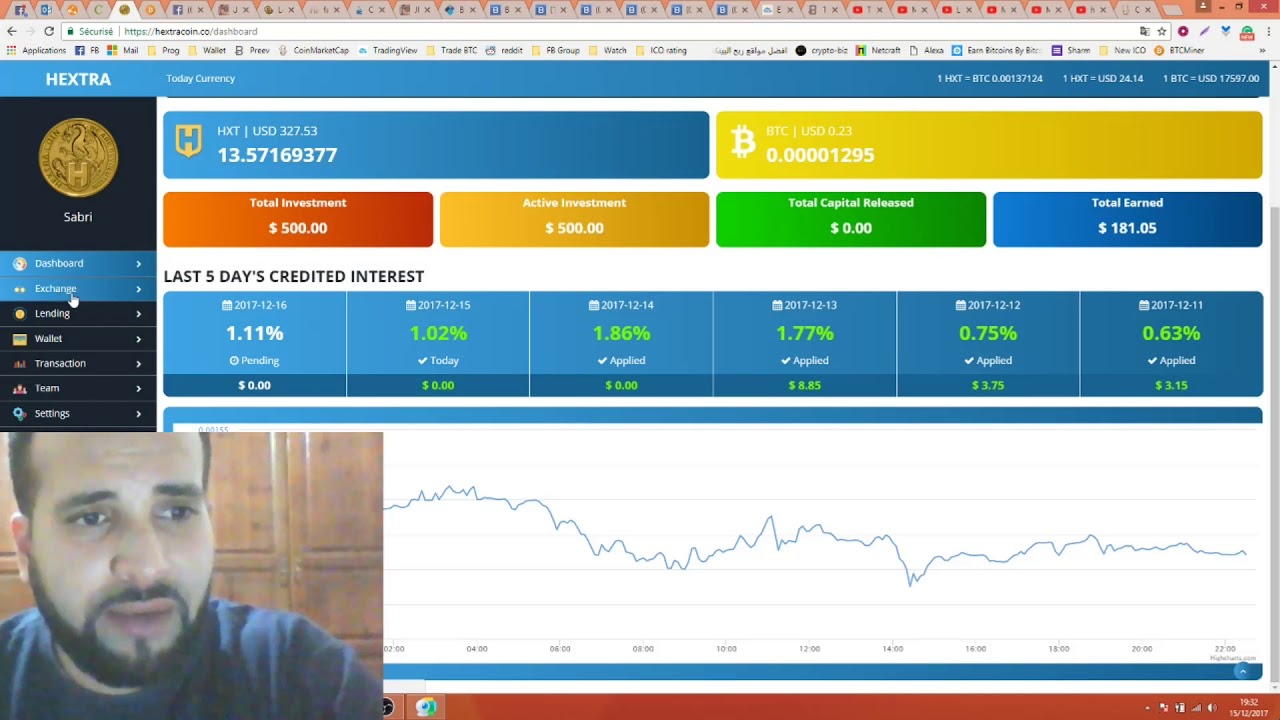Click the HEXTRA logo title
This screenshot has width=1280, height=720.
coord(78,79)
